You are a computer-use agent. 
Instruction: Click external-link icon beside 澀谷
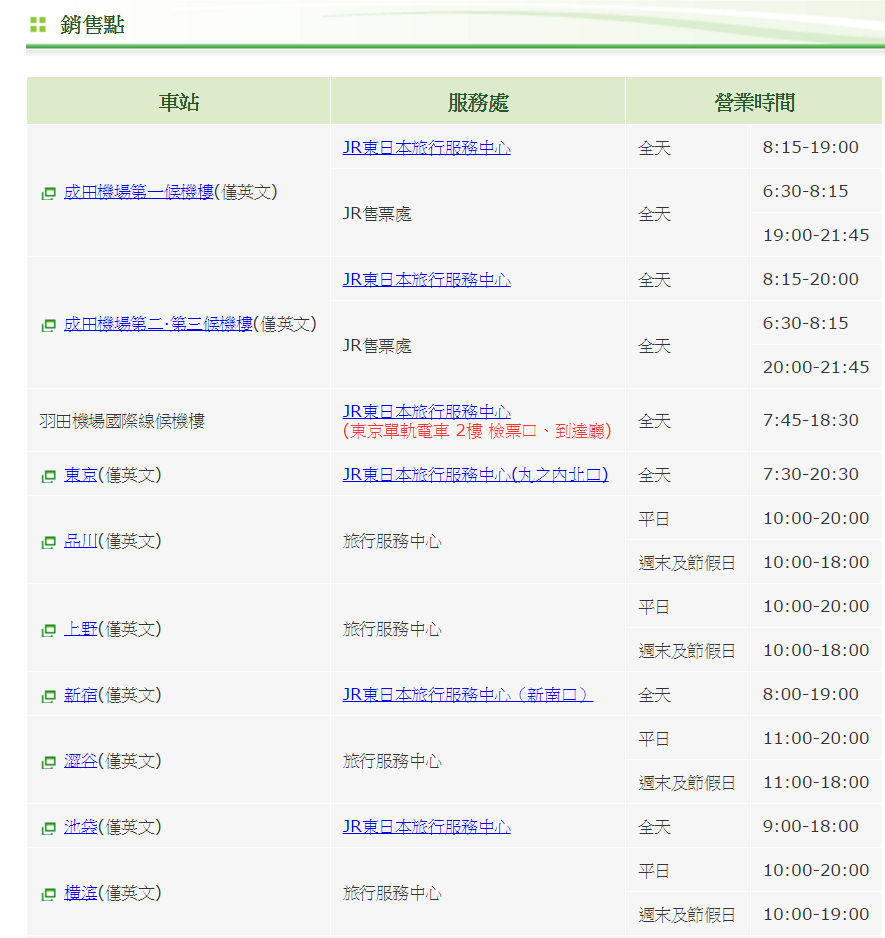[48, 763]
